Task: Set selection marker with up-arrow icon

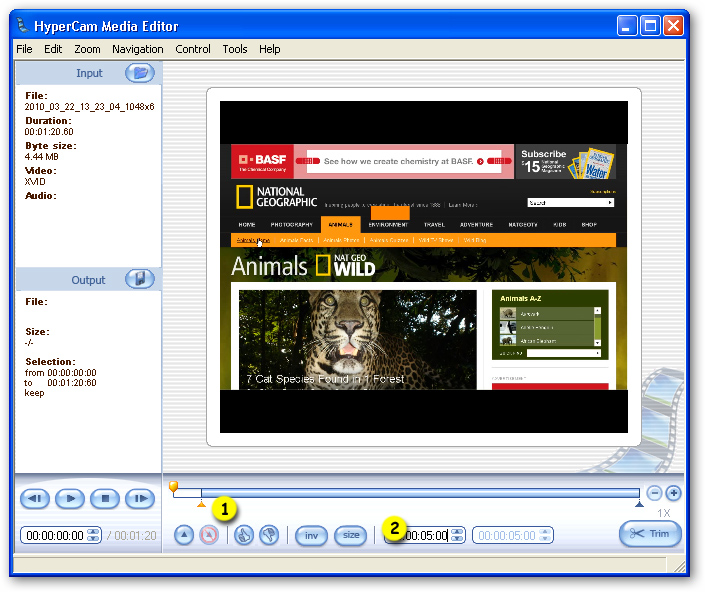Action: coord(184,535)
